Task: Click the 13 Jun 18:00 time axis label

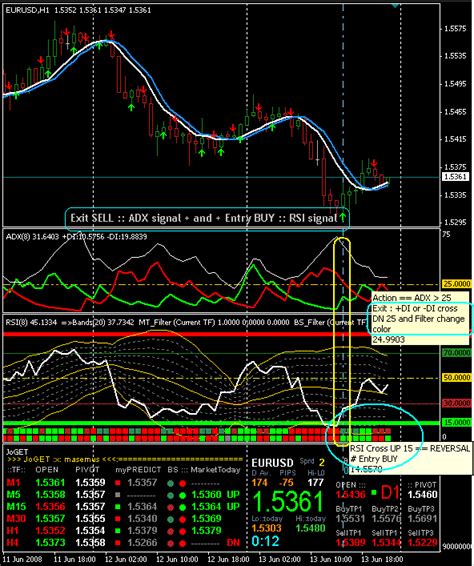Action: 382,559
